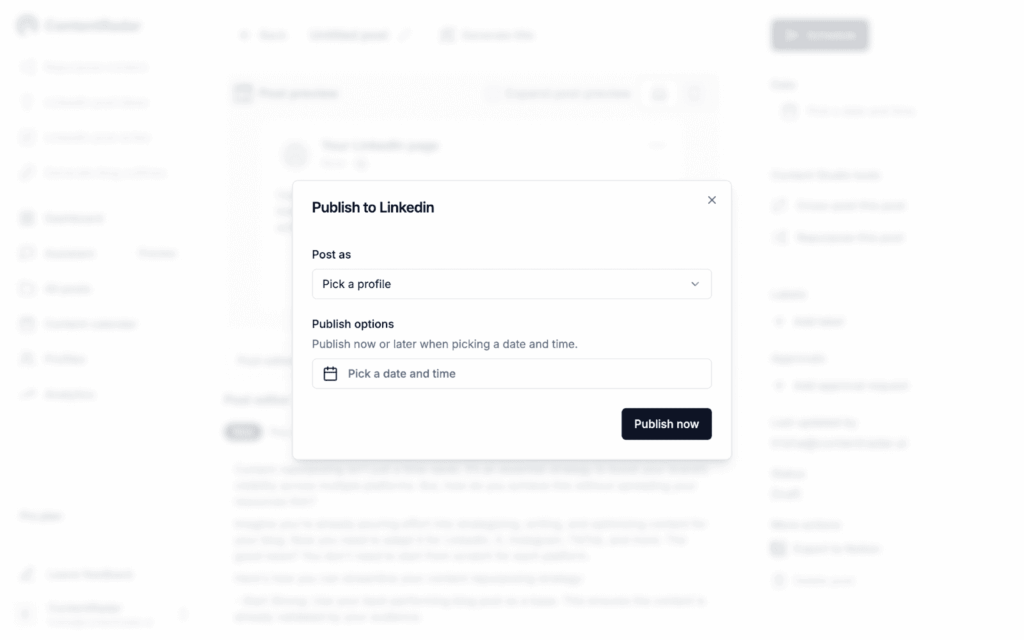This screenshot has height=640, width=1024.
Task: Close the Publish to Linkedin dialog
Action: click(x=712, y=200)
